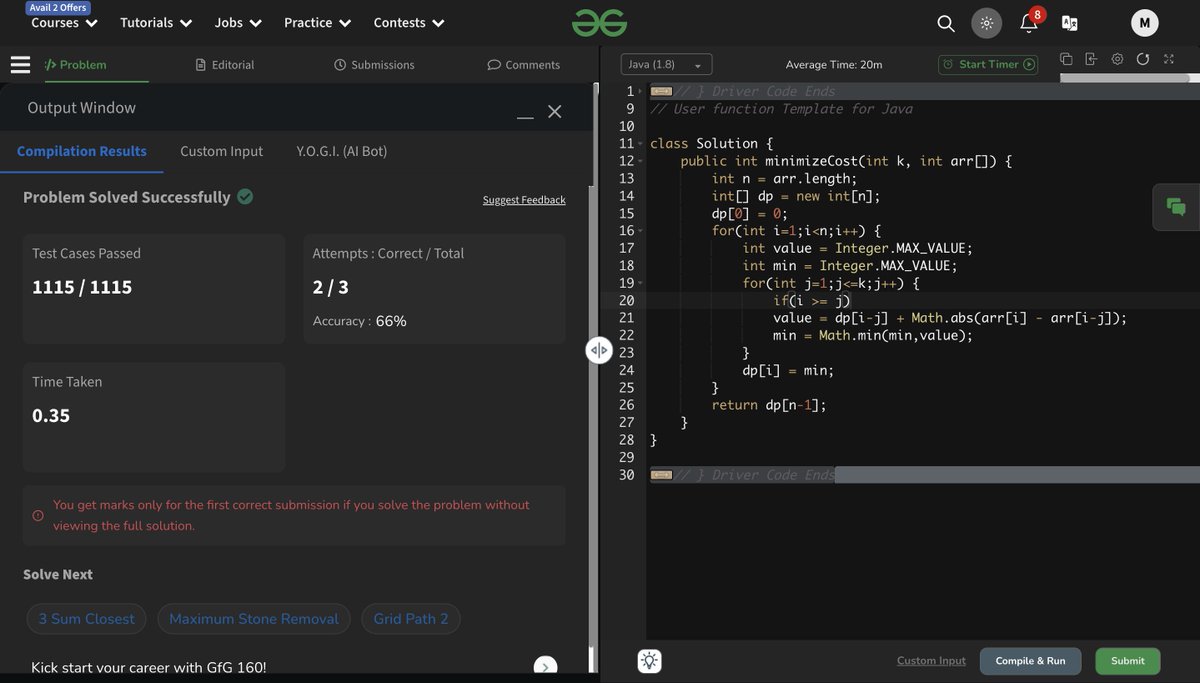Start the 20 minute timer
The image size is (1200, 683).
click(988, 63)
